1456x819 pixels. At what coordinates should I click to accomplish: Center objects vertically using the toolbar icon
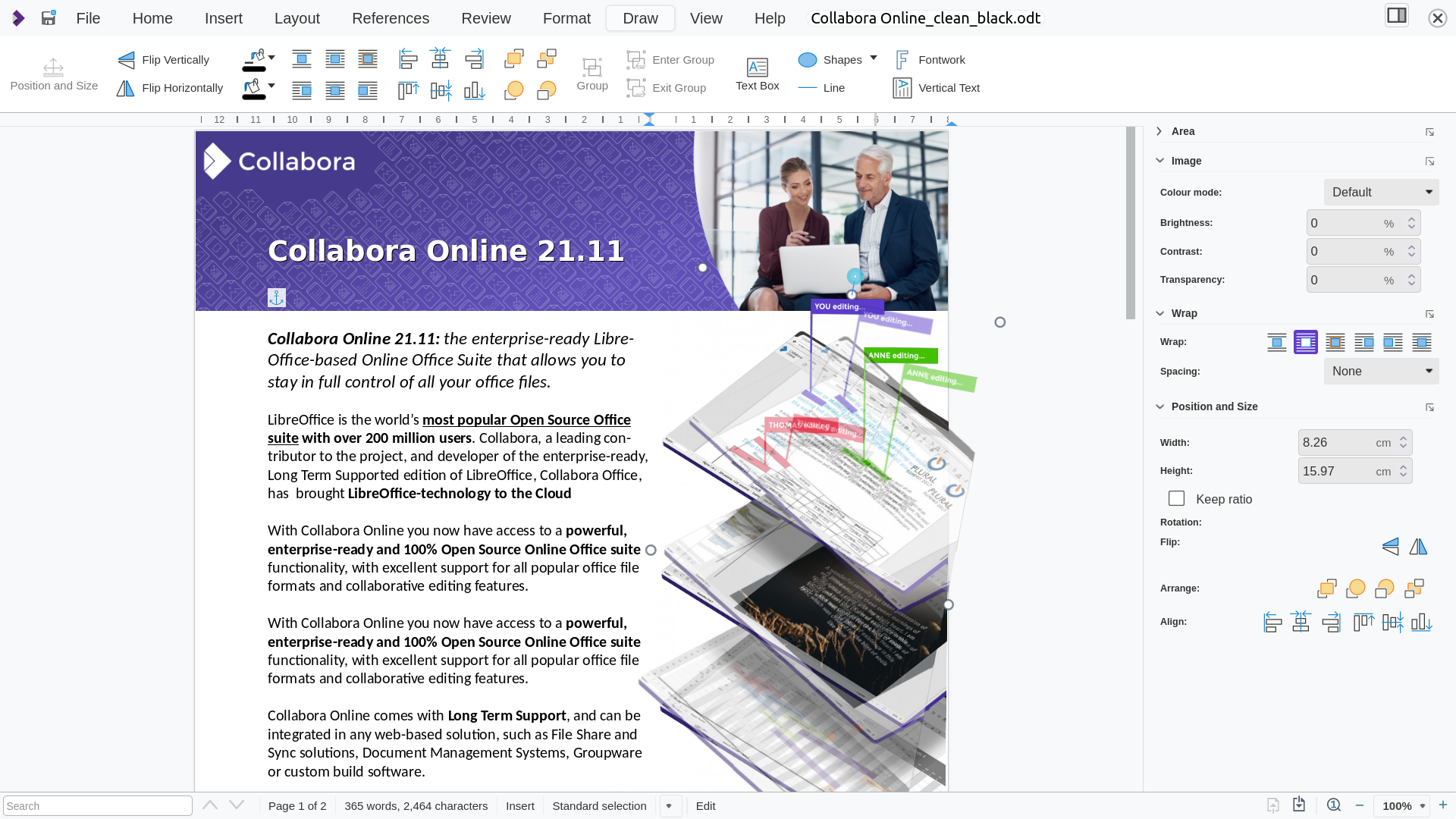441,91
